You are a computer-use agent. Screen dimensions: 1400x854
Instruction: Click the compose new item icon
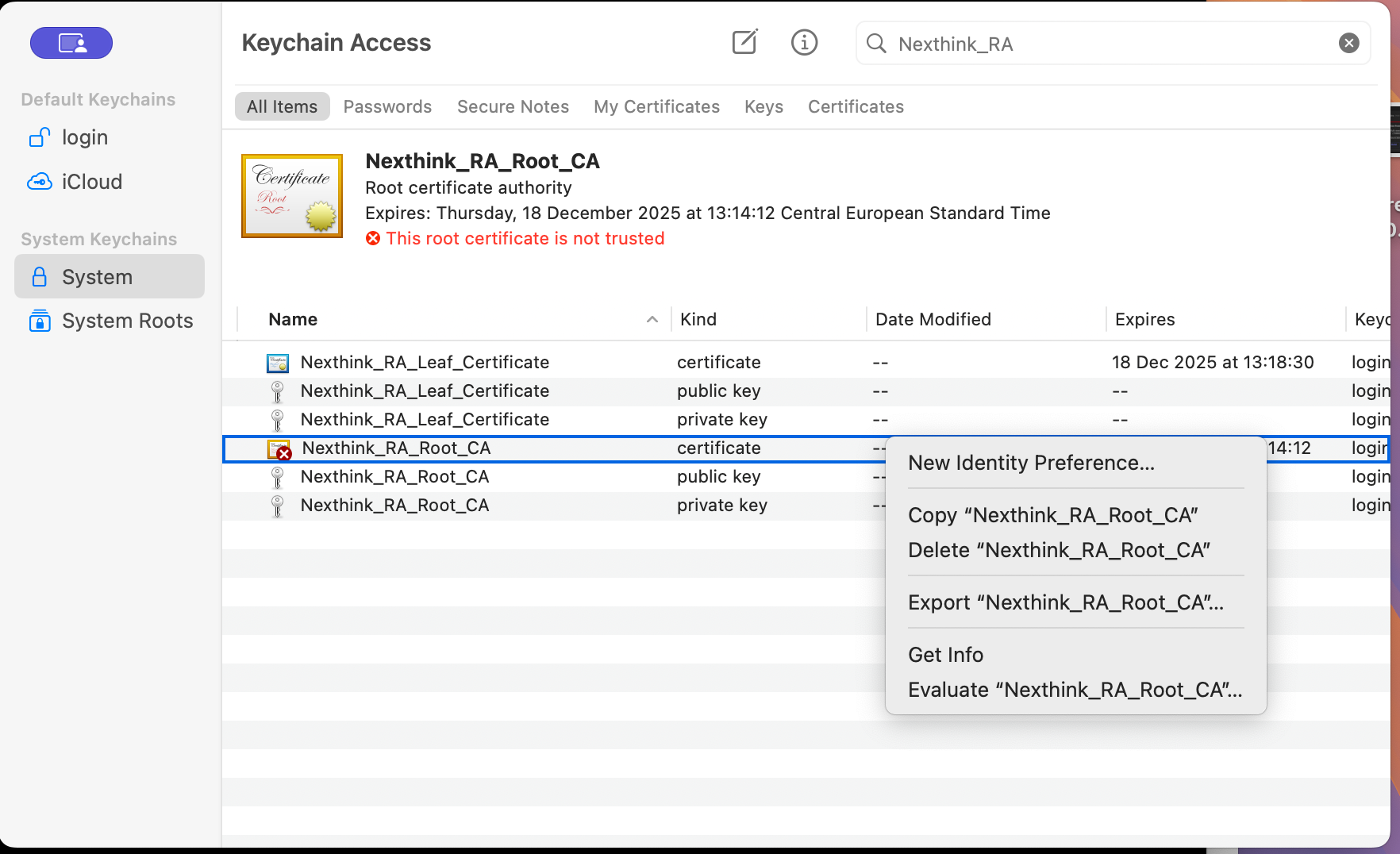click(744, 42)
